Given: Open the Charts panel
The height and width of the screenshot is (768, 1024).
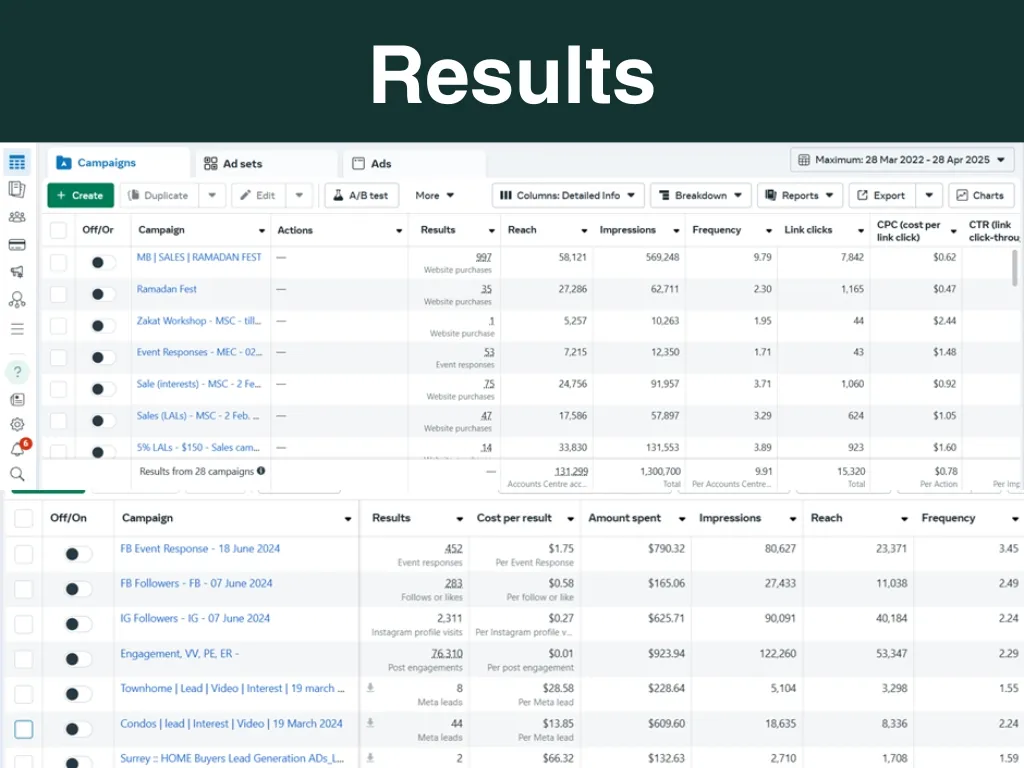Looking at the screenshot, I should tap(981, 195).
